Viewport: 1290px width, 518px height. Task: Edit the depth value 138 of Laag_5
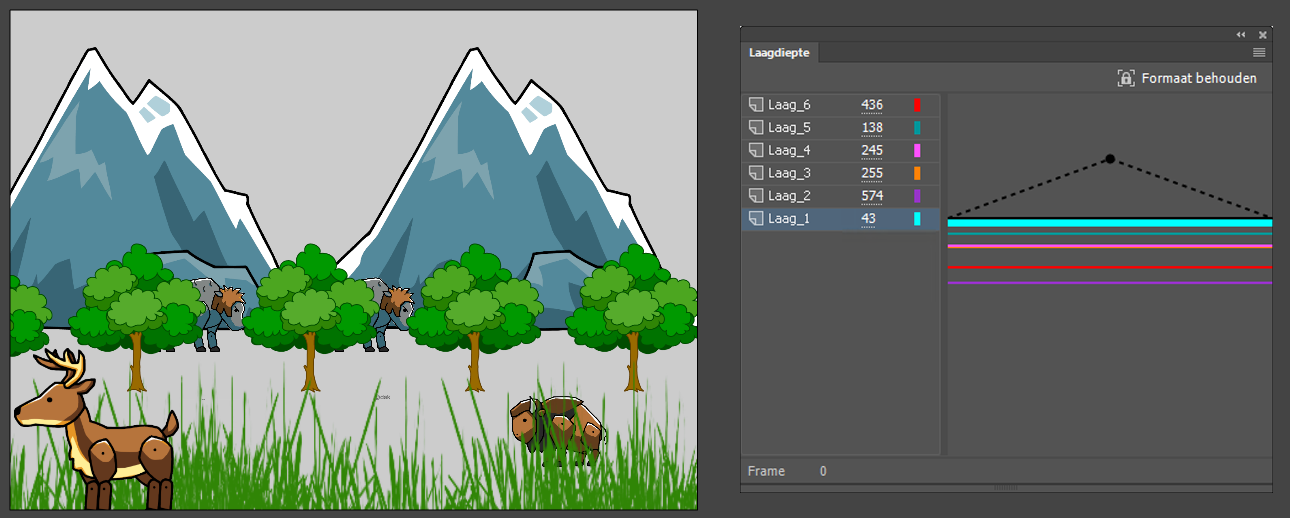[872, 127]
